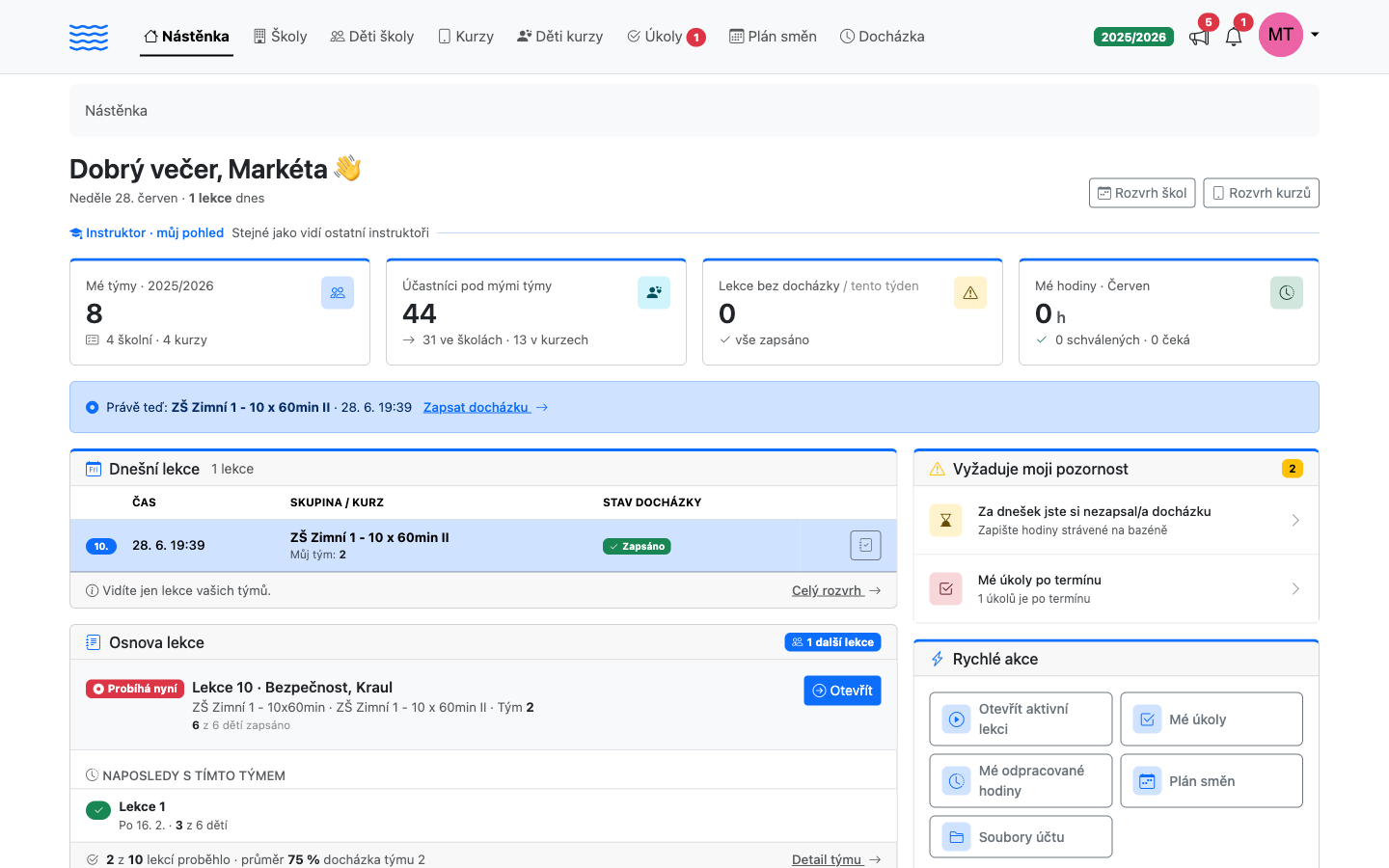Switch to the Plán směn tab
The image size is (1389, 868).
tap(773, 37)
